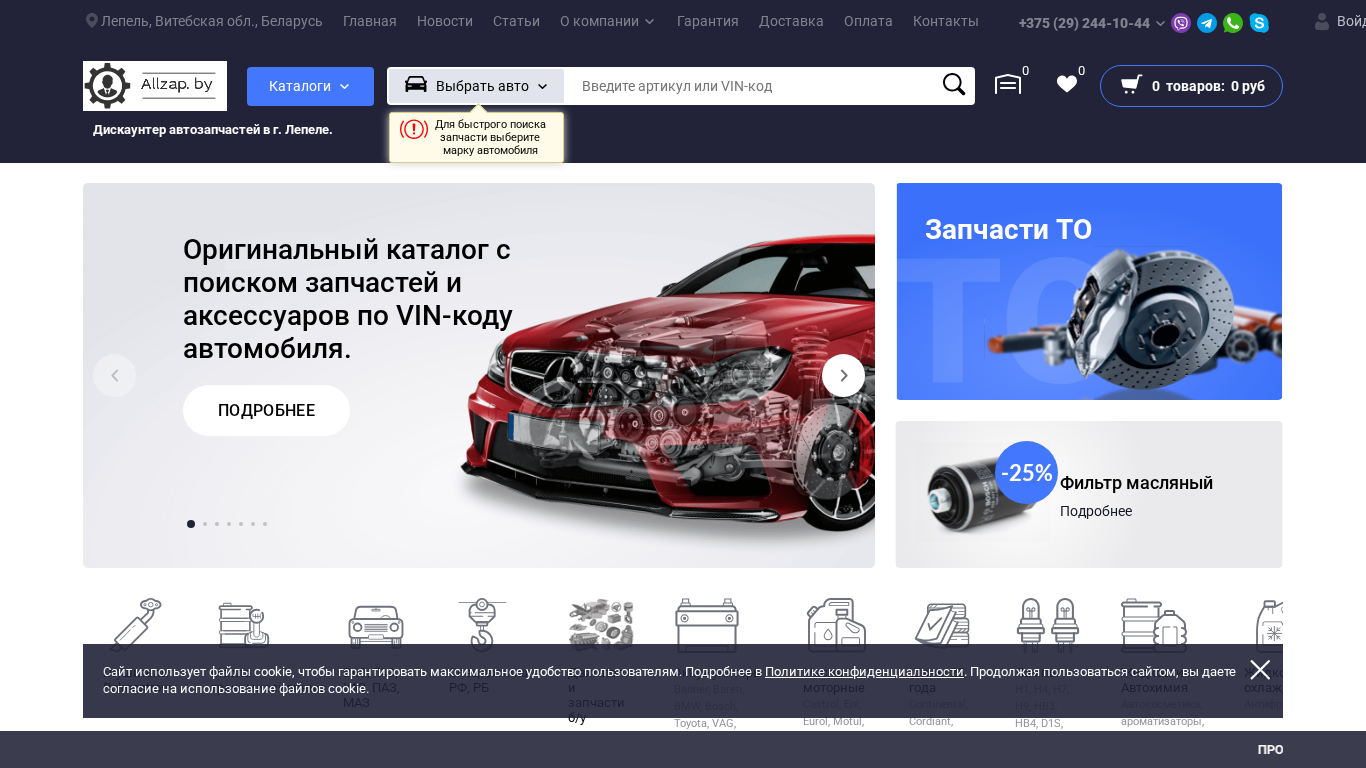Open the Контакты menu item
This screenshot has height=768, width=1366.
(946, 21)
